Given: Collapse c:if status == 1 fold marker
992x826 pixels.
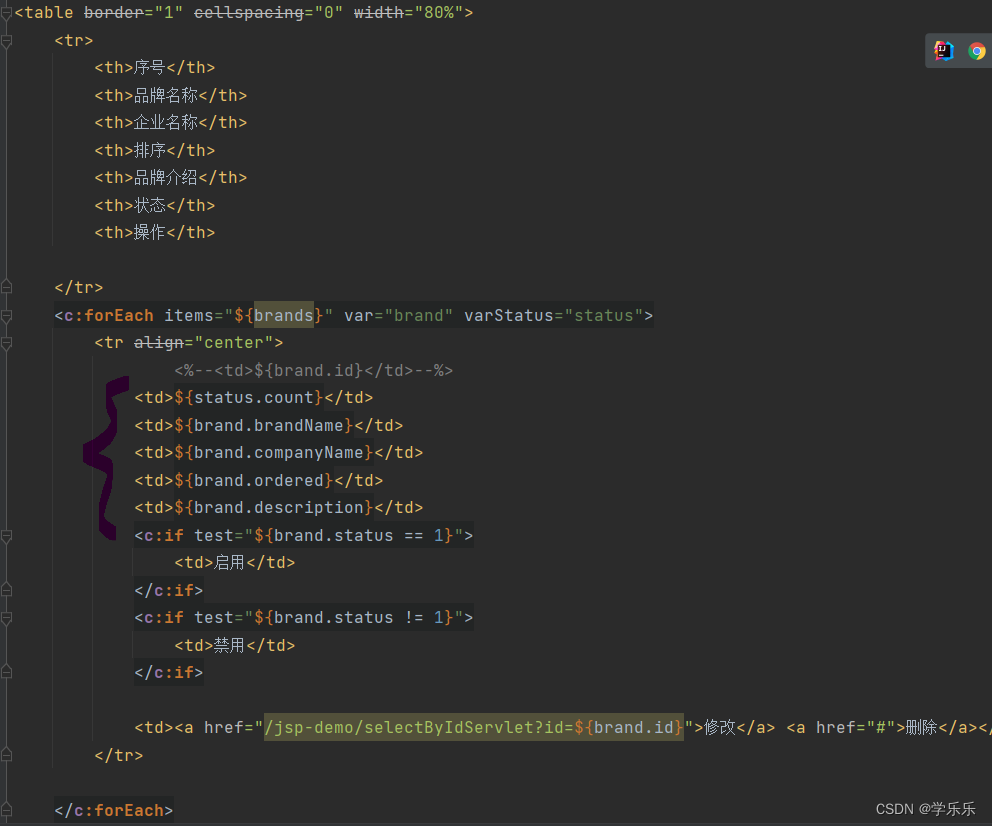Looking at the screenshot, I should pyautogui.click(x=6, y=536).
